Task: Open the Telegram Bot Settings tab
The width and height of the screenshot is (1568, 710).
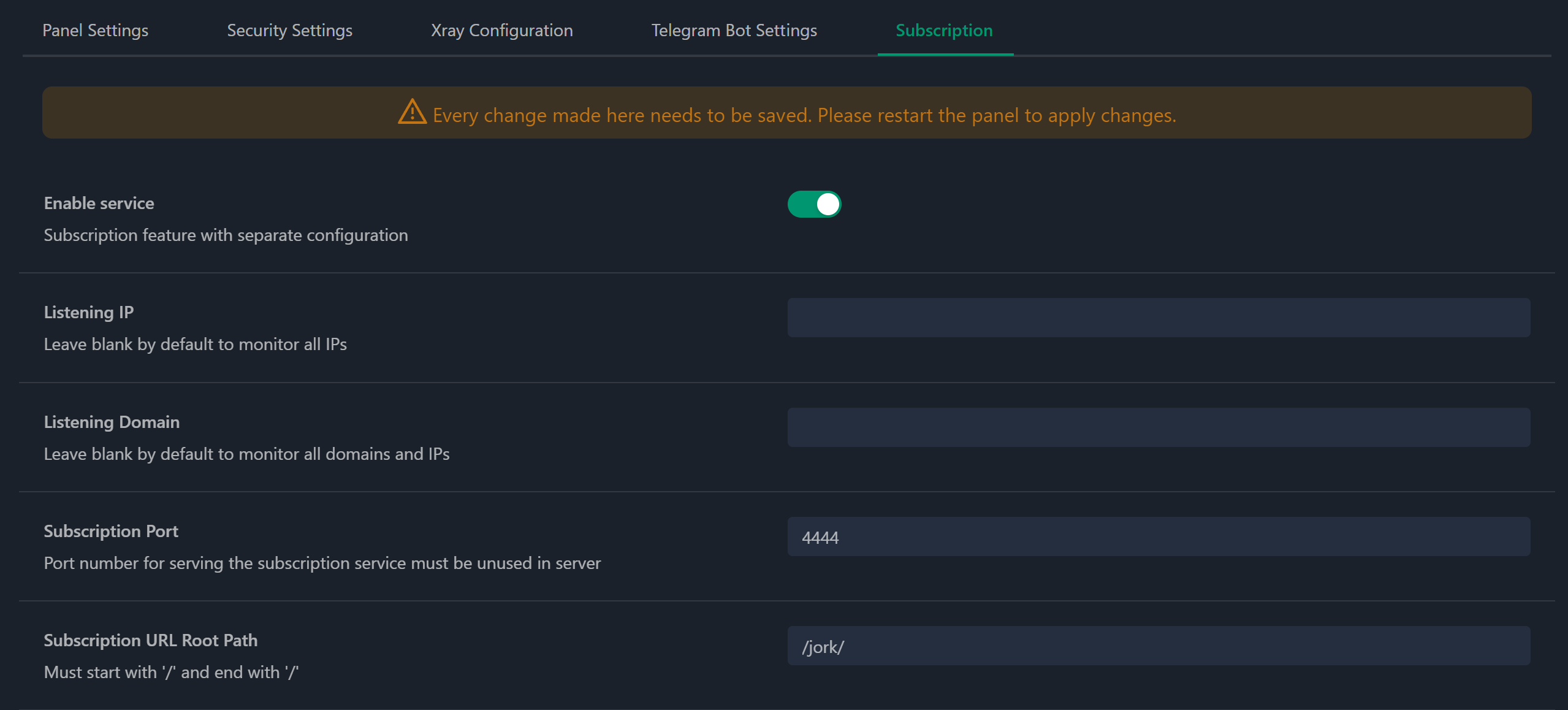Action: click(x=734, y=30)
